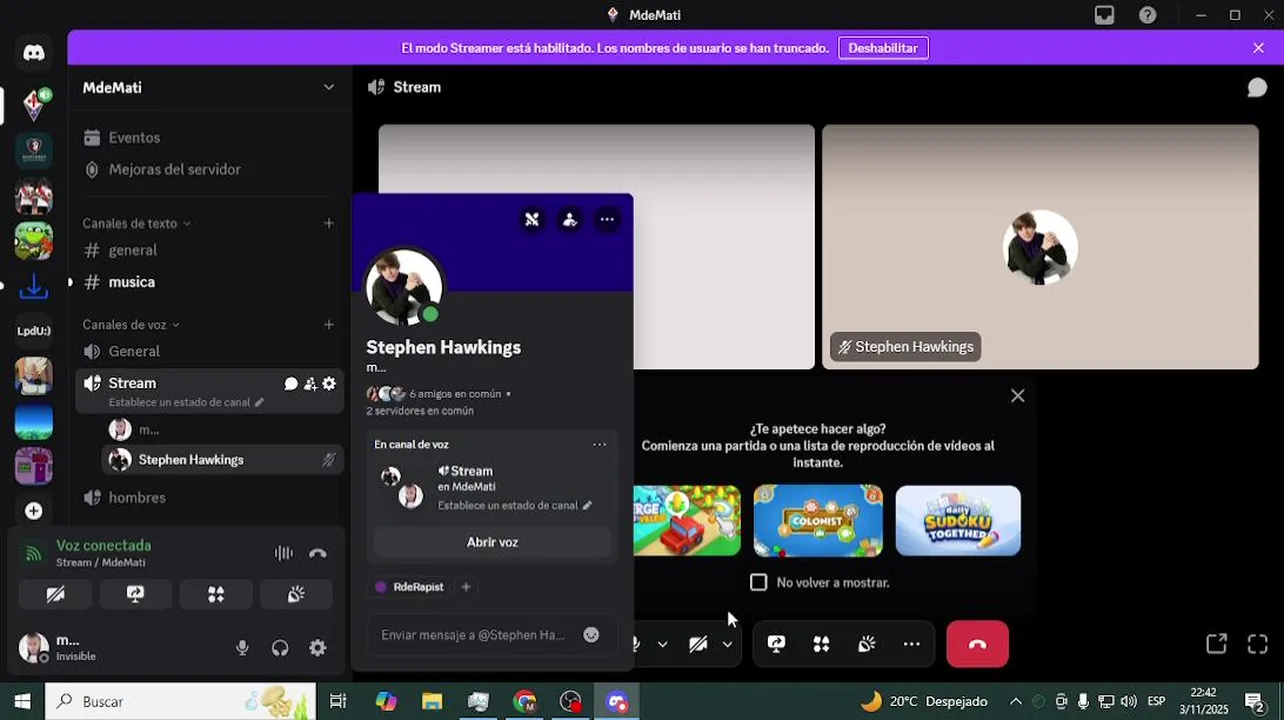The height and width of the screenshot is (720, 1284).
Task: Mute the microphone in the user panel
Action: pyautogui.click(x=242, y=648)
